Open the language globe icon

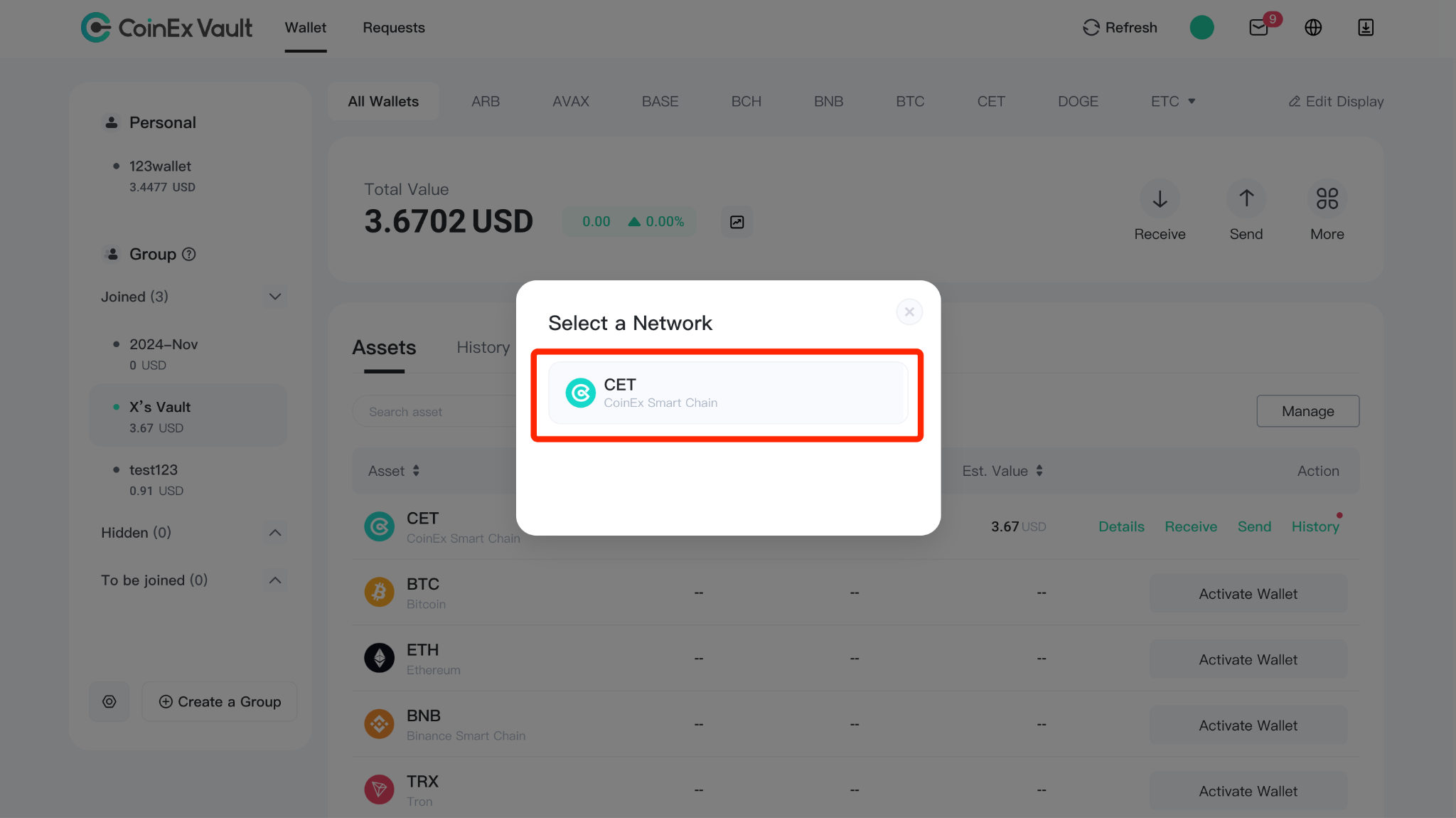[x=1313, y=28]
